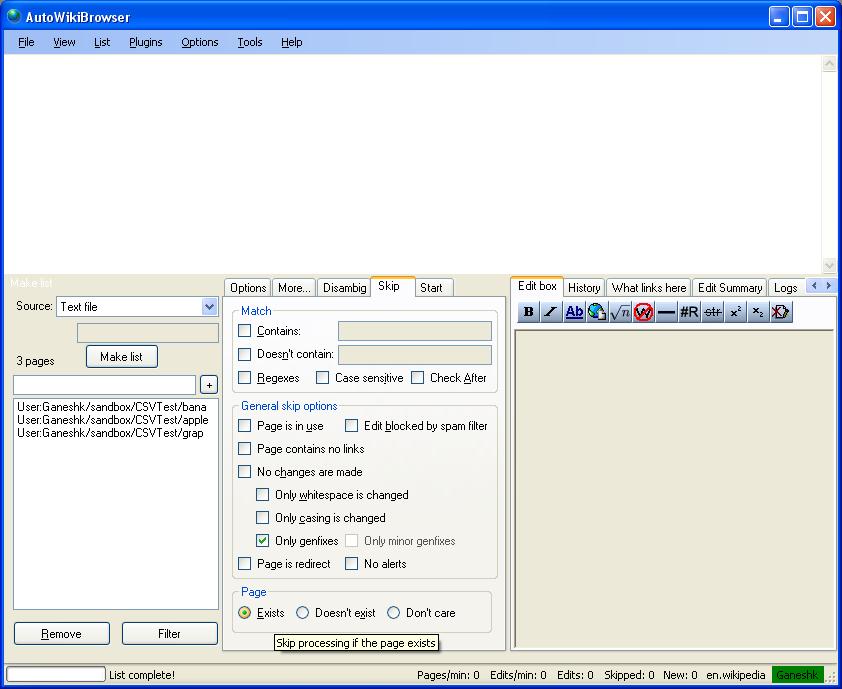Toggle Case sensitive checkbox
842x689 pixels.
[322, 378]
